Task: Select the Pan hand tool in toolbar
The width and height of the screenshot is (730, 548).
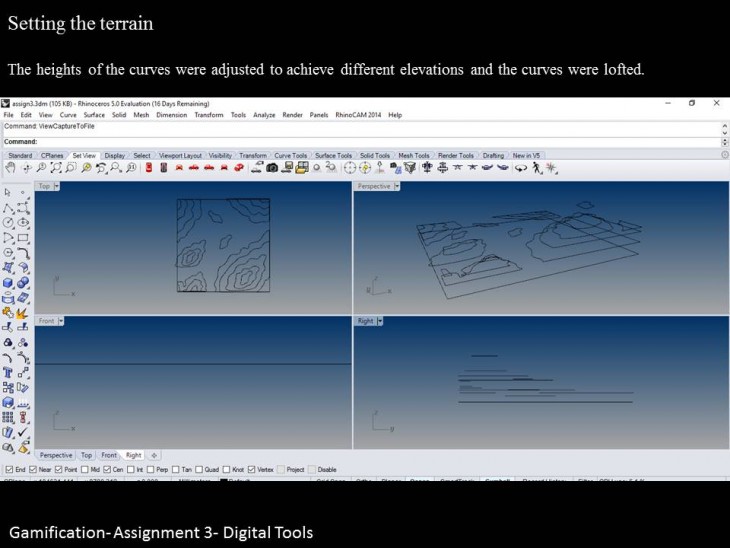Action: pos(10,168)
